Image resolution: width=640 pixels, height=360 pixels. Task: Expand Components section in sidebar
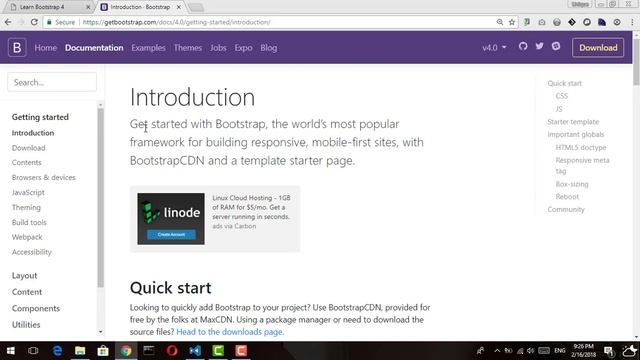36,308
